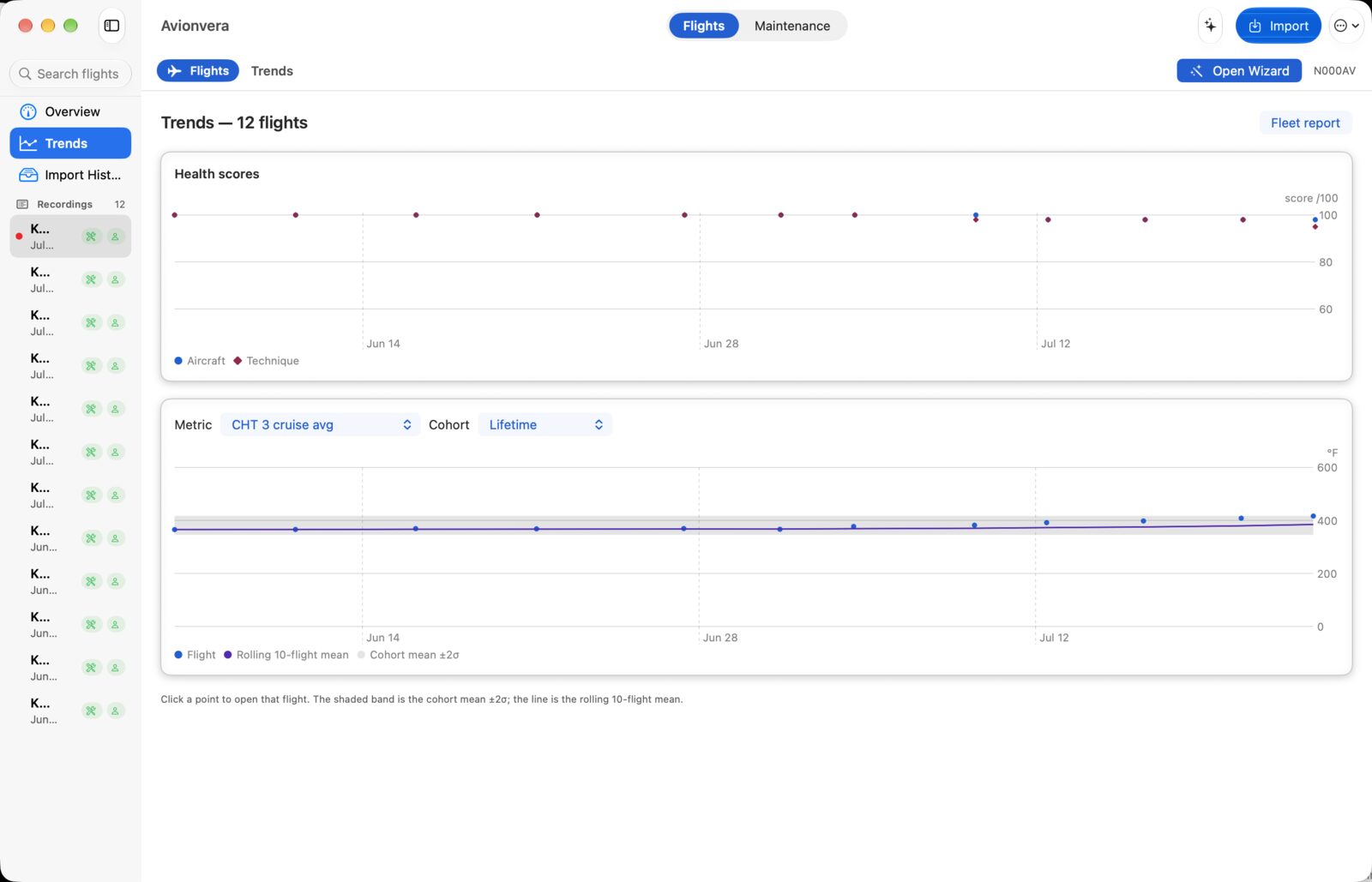Launch Open Wizard

click(1239, 71)
